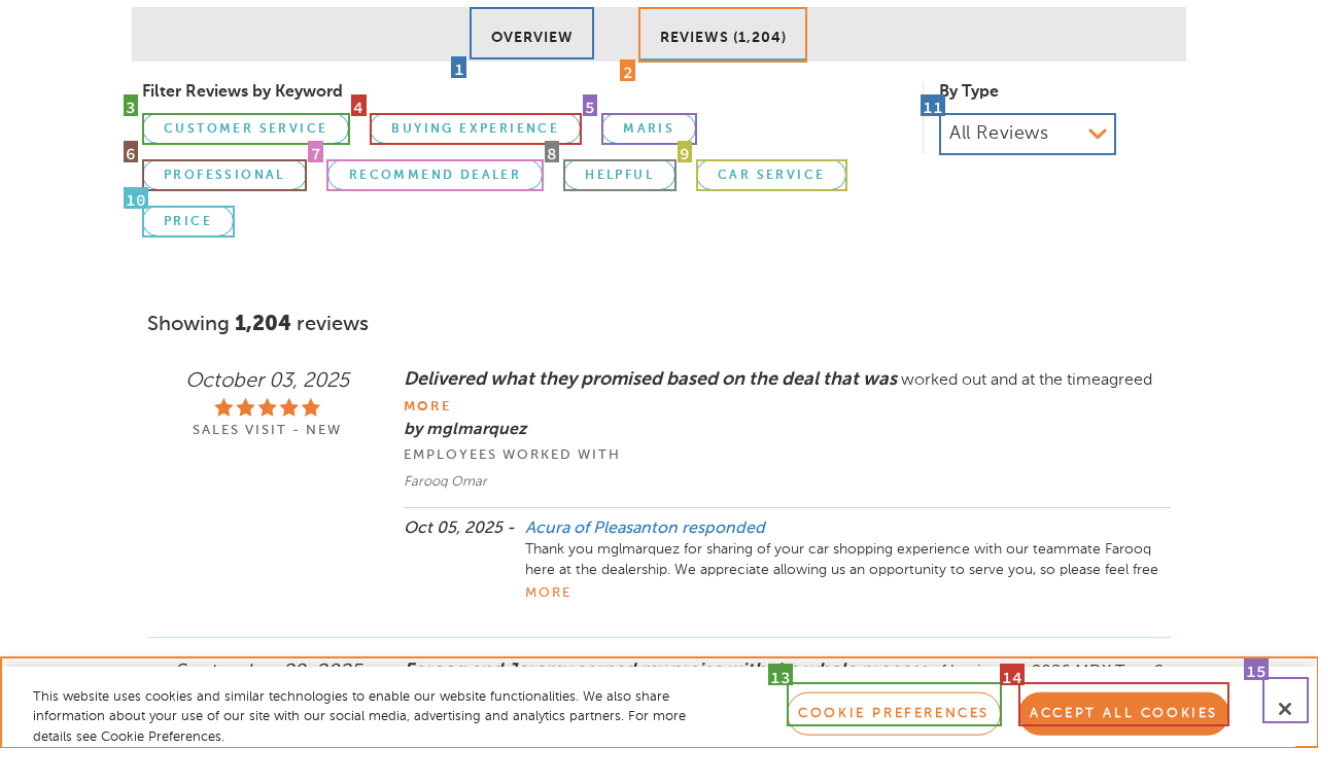The height and width of the screenshot is (766, 1328).
Task: Filter reviews by Buying Experience keyword
Action: 475,128
